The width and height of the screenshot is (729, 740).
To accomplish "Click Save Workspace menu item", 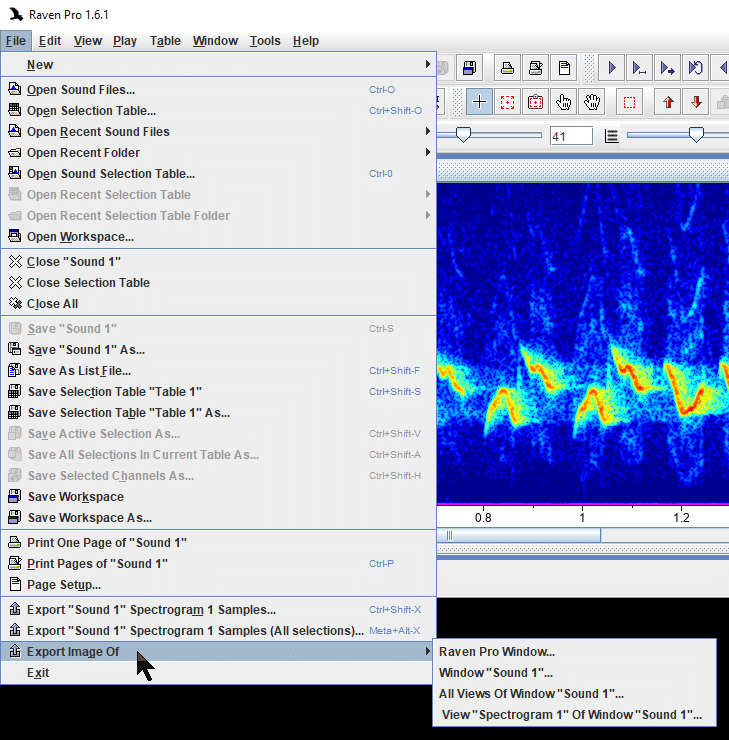I will point(218,496).
